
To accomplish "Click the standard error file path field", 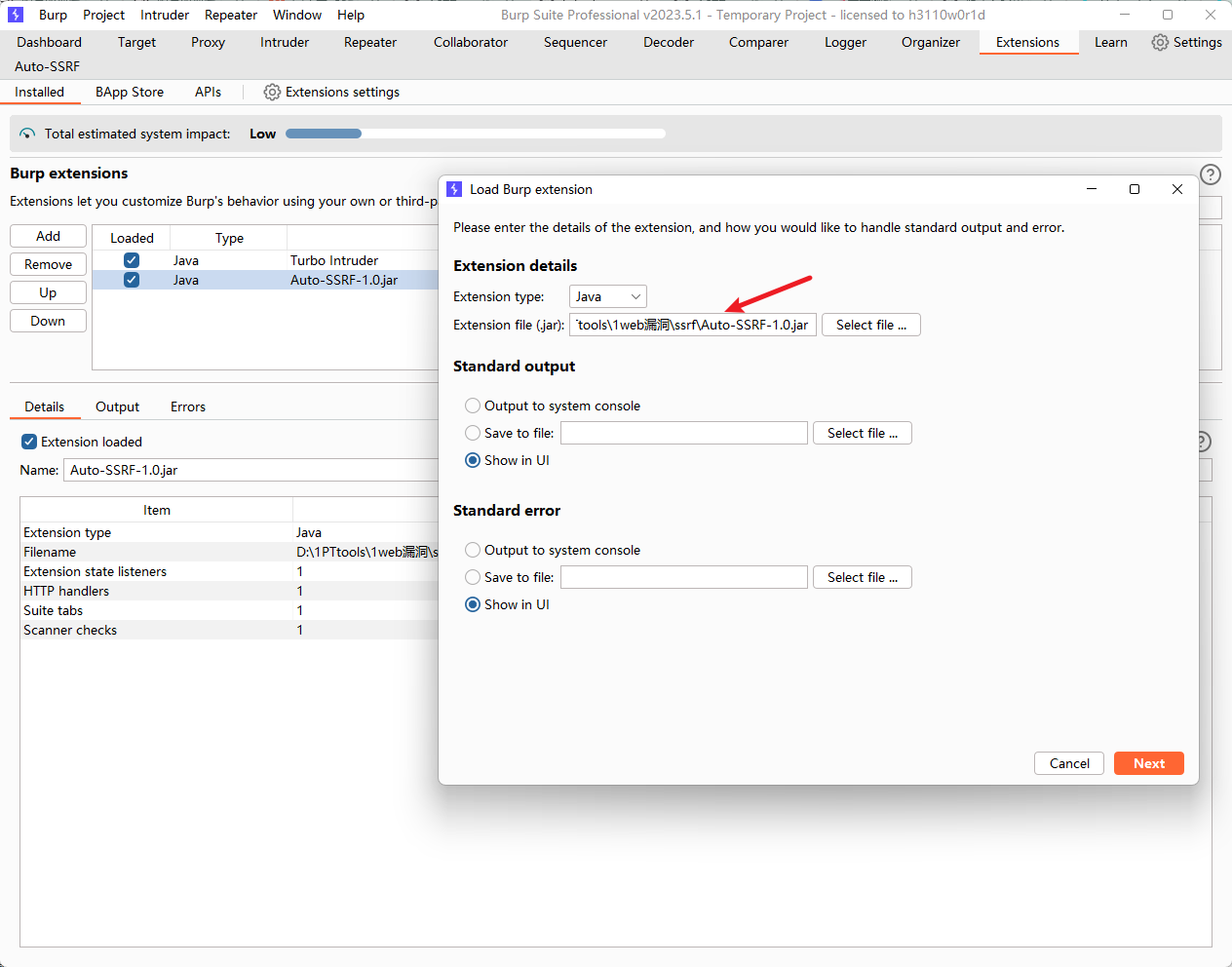I will click(684, 577).
